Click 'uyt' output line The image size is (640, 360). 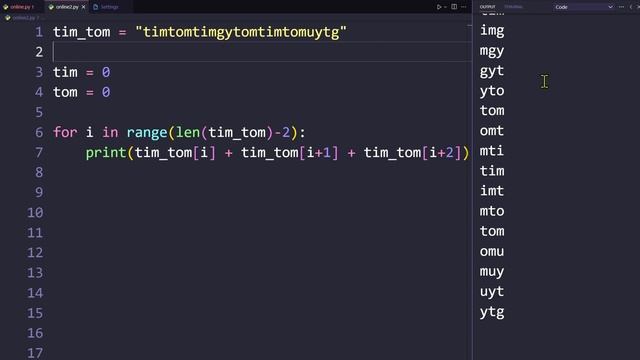(x=492, y=291)
